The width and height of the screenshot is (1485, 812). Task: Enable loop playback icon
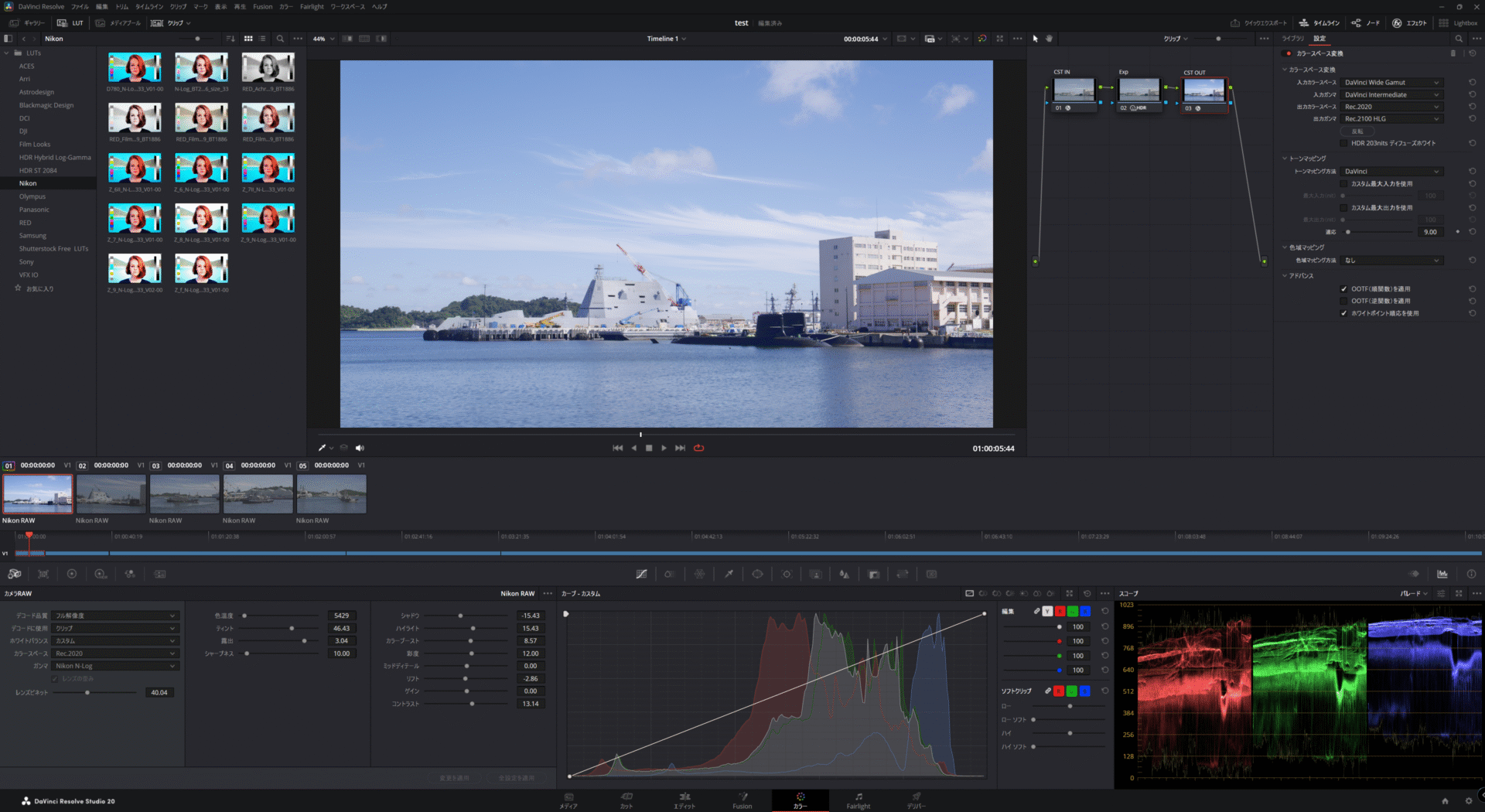point(699,448)
